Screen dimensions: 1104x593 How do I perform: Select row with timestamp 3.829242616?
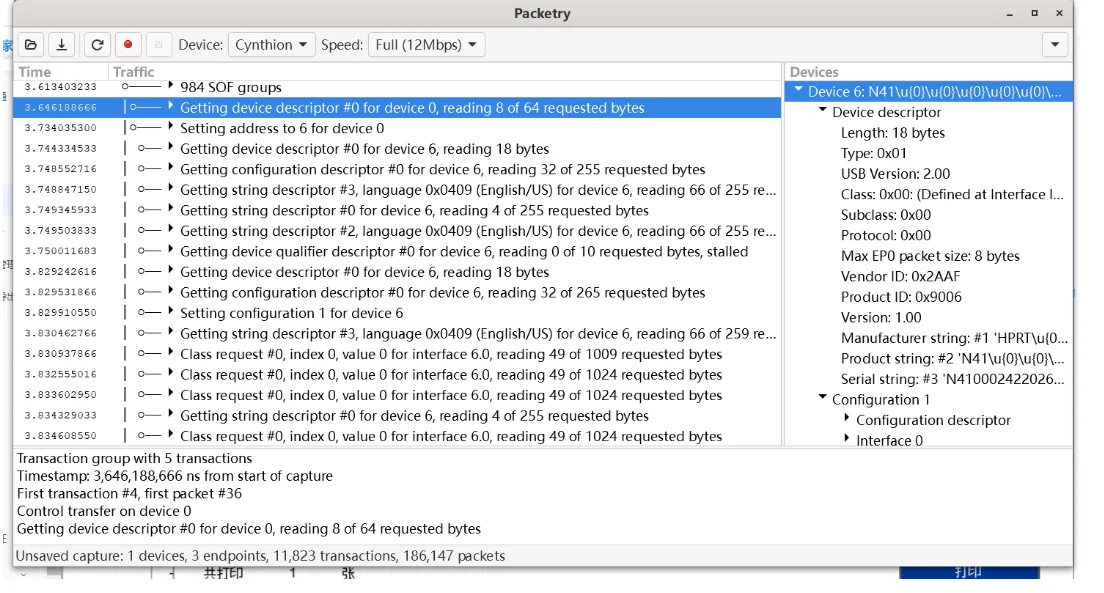[x=397, y=272]
